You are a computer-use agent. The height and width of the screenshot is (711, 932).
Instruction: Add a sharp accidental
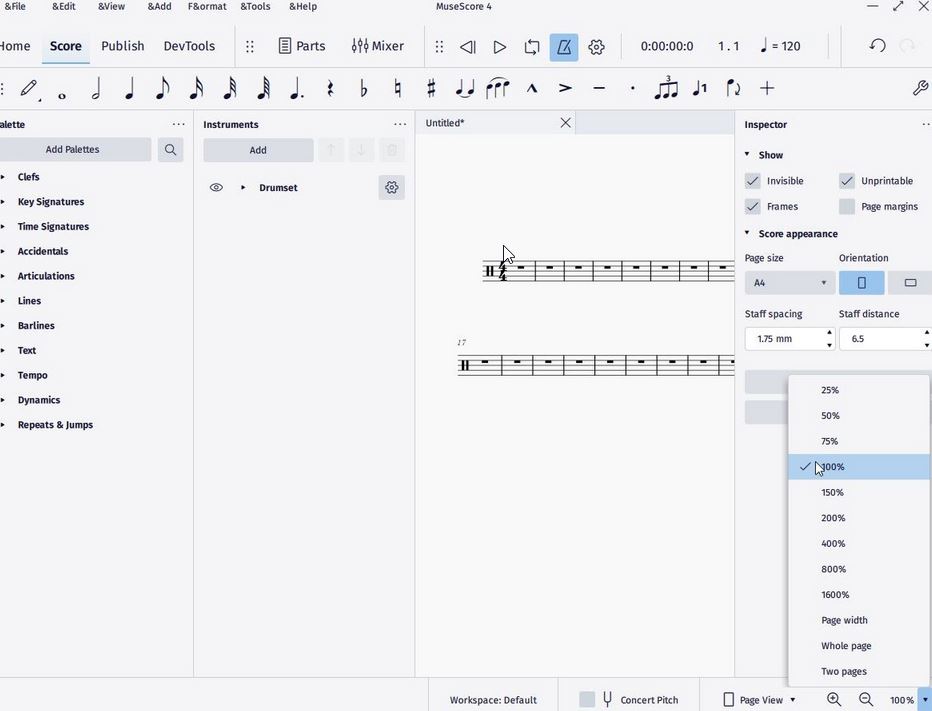[x=430, y=88]
